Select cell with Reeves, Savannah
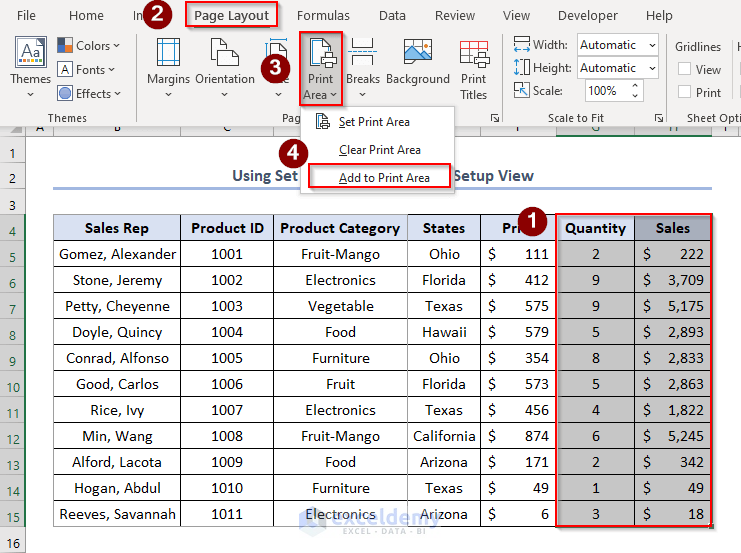The height and width of the screenshot is (553, 741). click(x=117, y=514)
